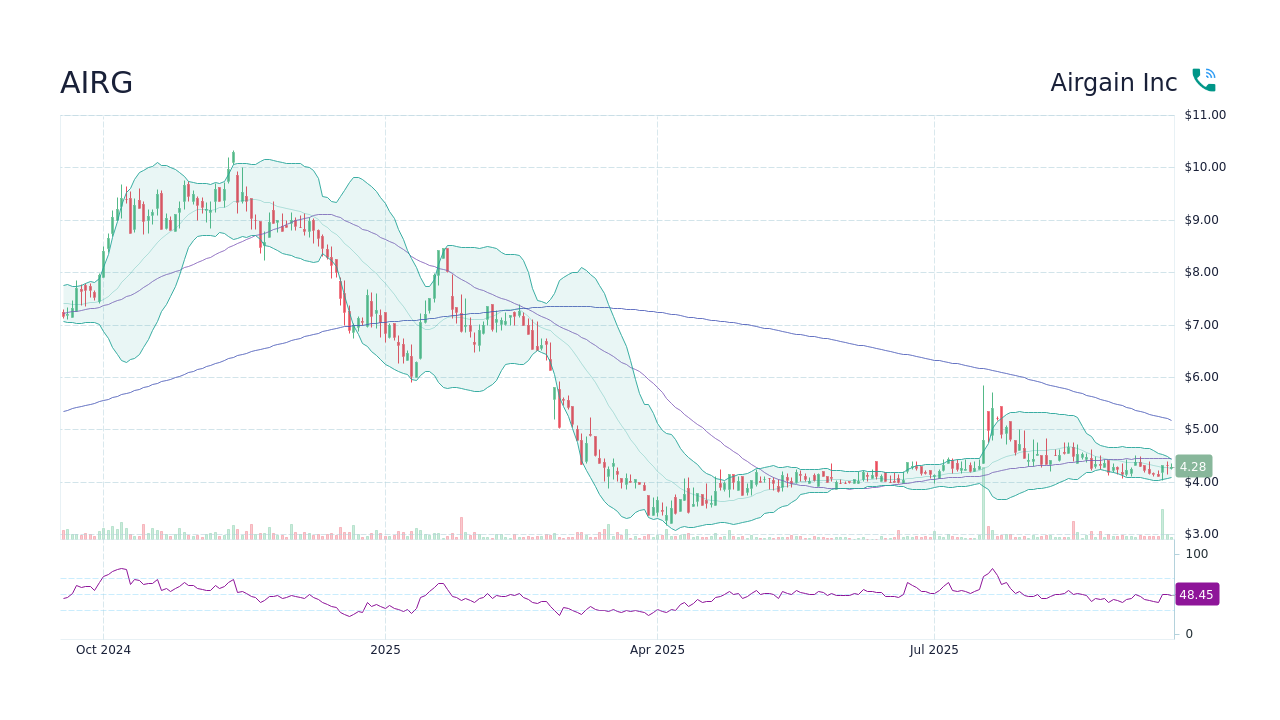Select the Oct 2024 date axis label
Screen dimensions: 1280x720
[x=103, y=650]
